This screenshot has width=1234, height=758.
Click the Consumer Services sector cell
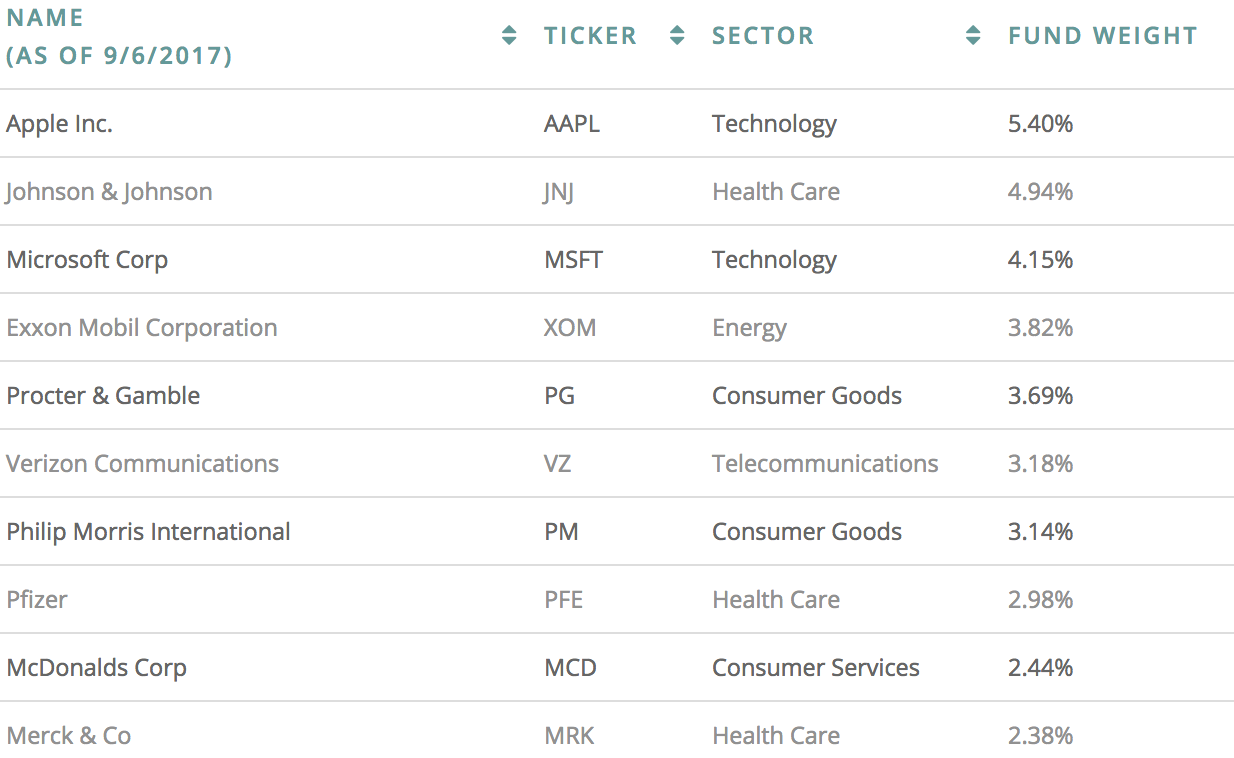816,668
